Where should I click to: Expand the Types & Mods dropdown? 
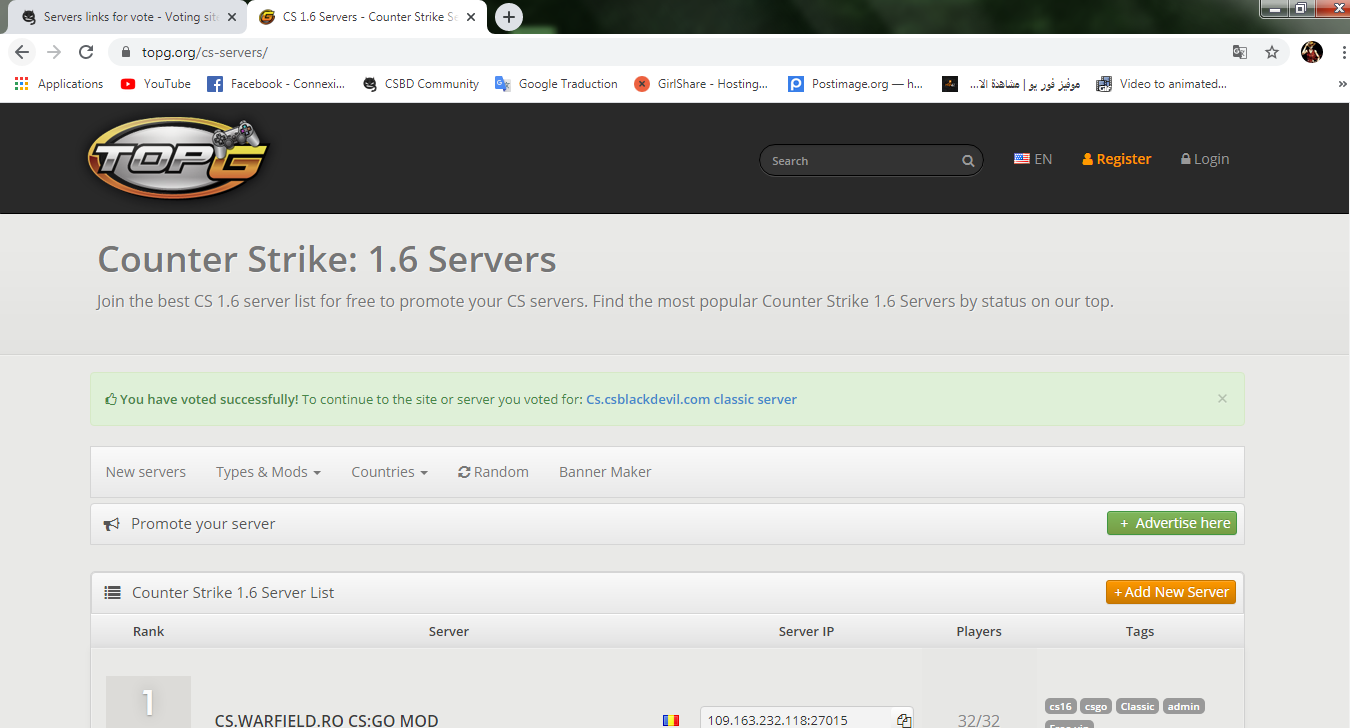tap(268, 472)
